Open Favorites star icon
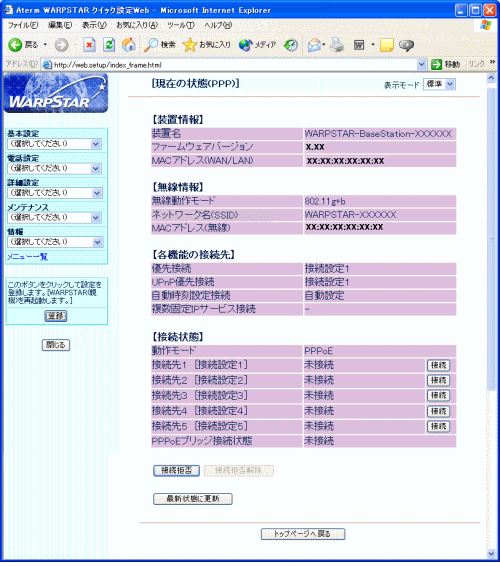 click(x=190, y=45)
